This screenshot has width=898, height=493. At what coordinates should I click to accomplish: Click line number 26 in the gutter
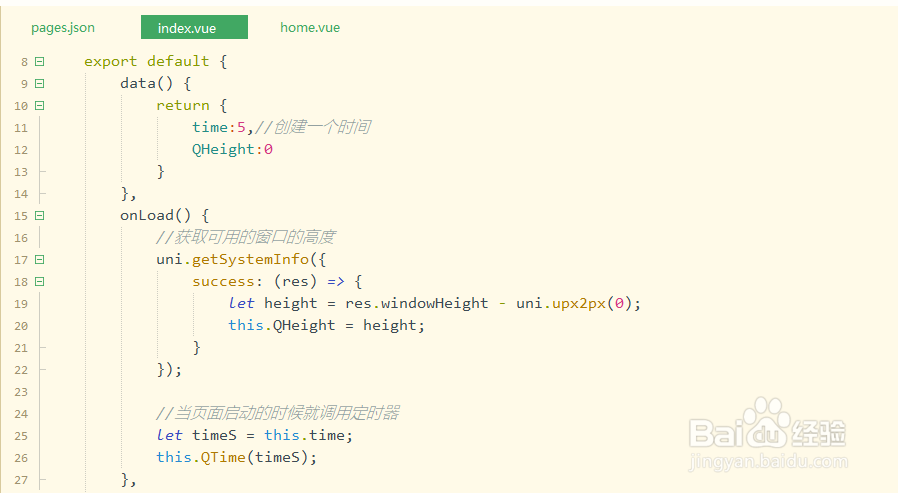coord(21,458)
